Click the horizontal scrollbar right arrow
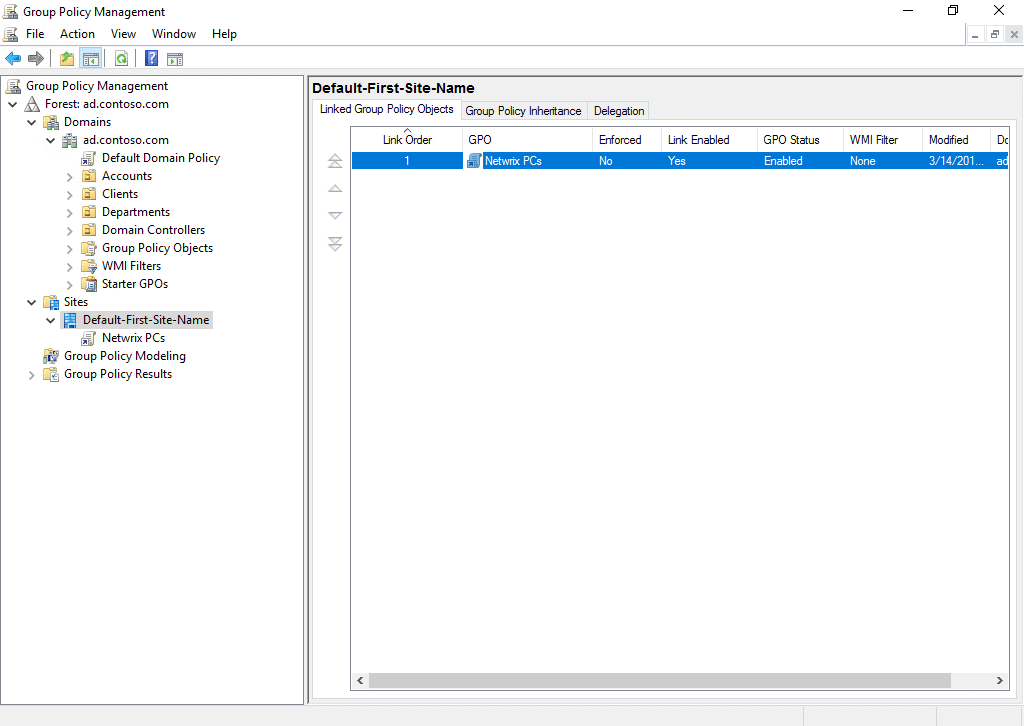1024x726 pixels. tap(999, 680)
